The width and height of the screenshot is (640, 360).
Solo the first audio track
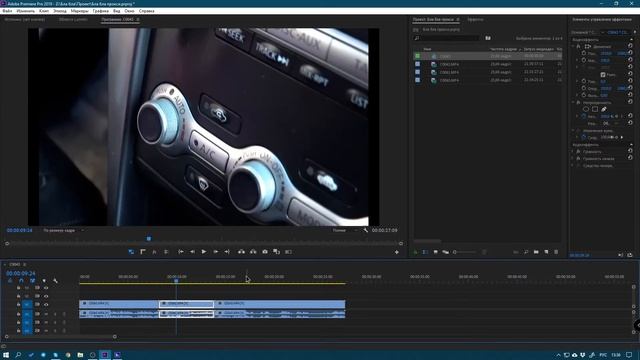tap(55, 314)
